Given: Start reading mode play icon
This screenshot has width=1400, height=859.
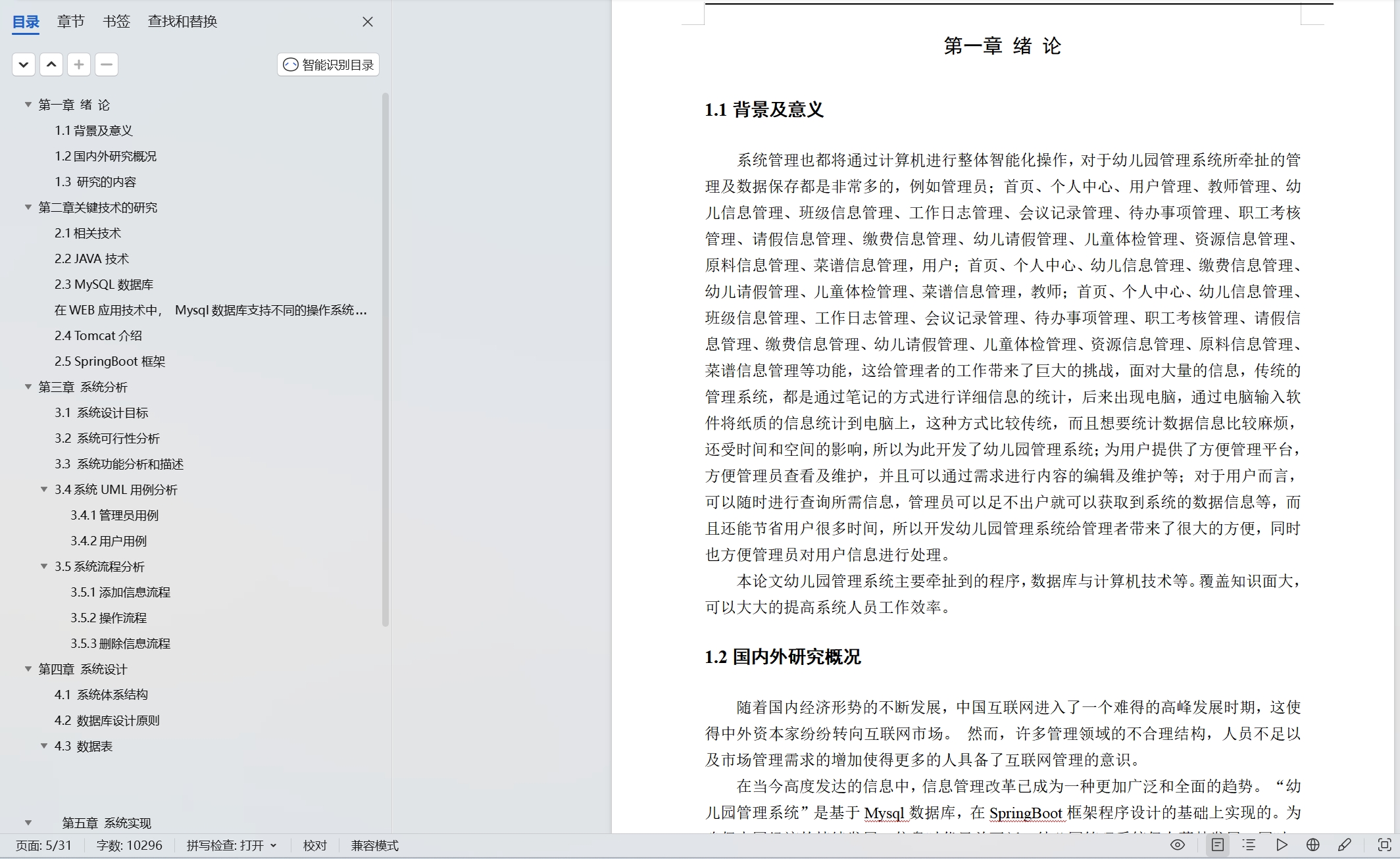Looking at the screenshot, I should [1282, 845].
